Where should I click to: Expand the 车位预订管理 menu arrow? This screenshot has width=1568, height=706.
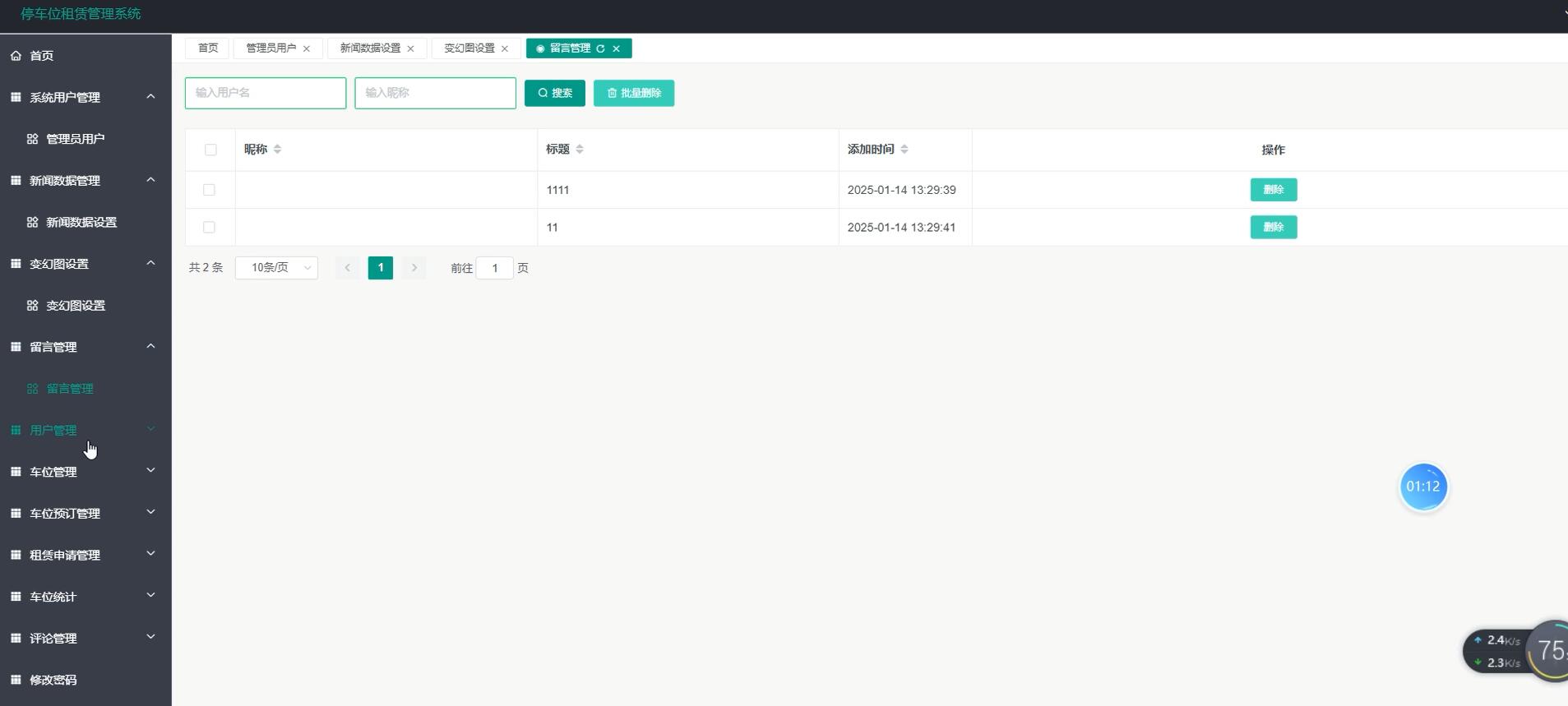[150, 512]
